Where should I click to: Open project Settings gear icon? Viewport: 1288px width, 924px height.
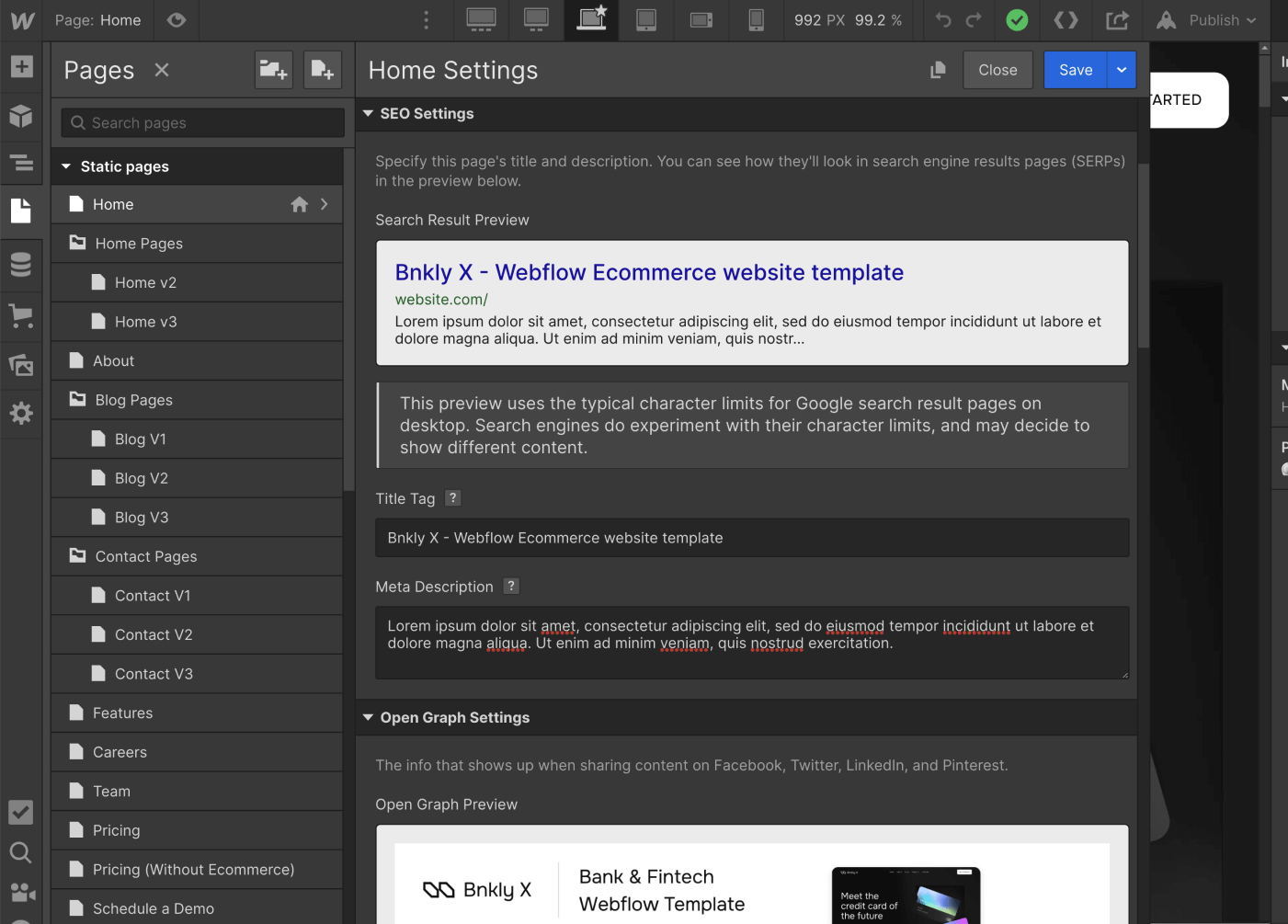21,413
